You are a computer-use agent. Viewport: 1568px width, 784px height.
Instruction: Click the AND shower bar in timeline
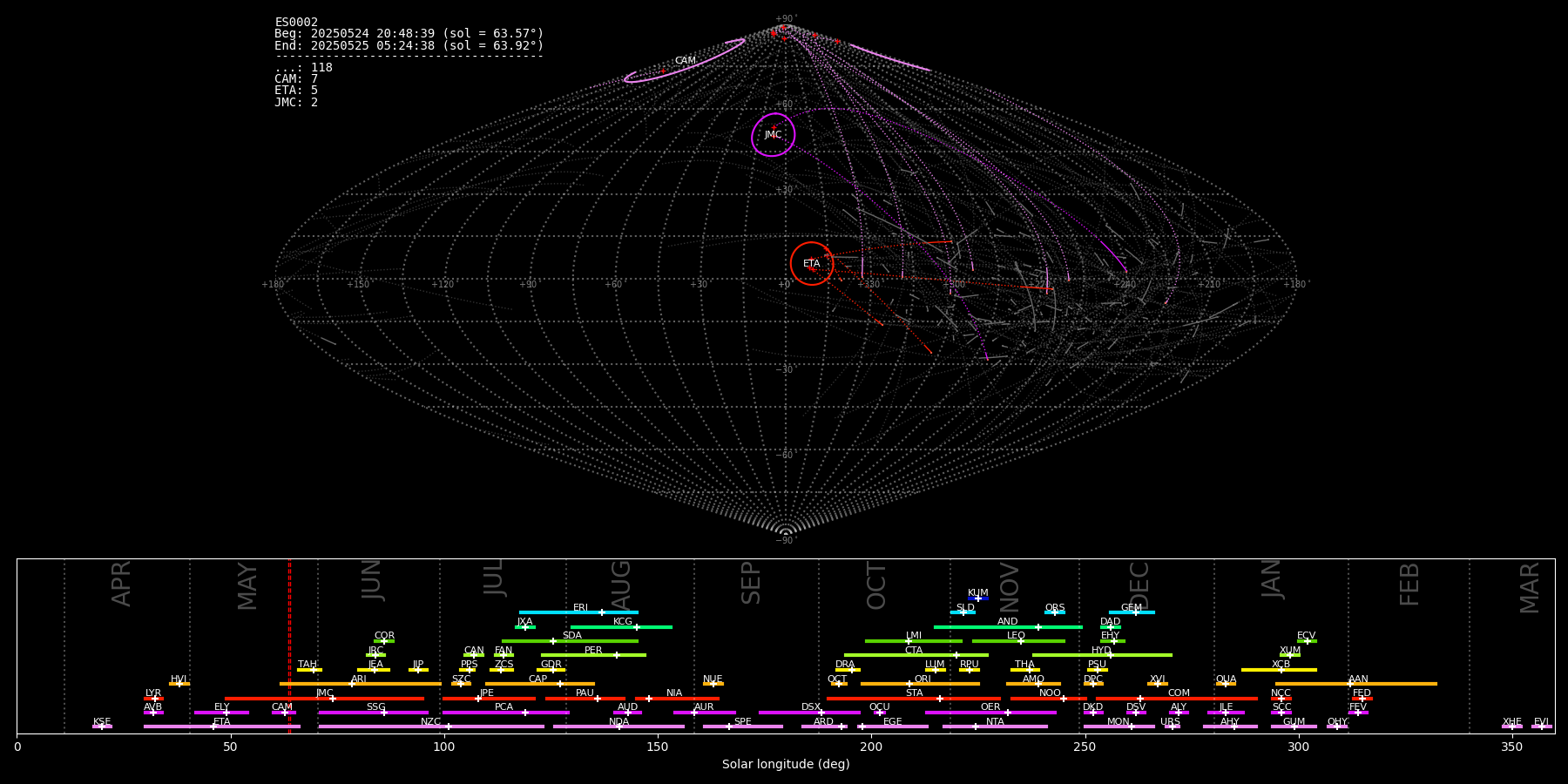click(x=1008, y=626)
